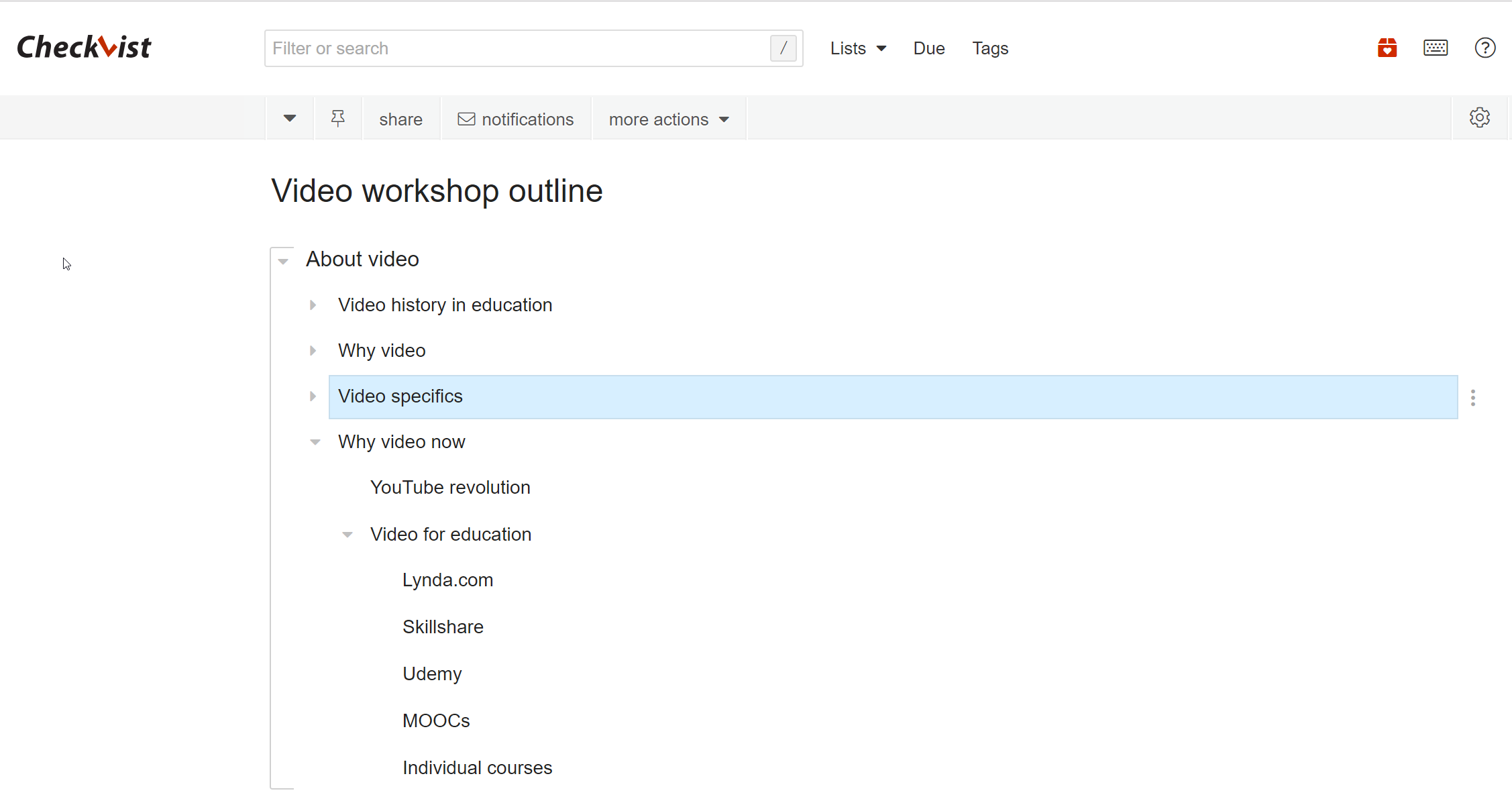This screenshot has height=809, width=1512.
Task: Select the Why video row text
Action: tap(382, 351)
